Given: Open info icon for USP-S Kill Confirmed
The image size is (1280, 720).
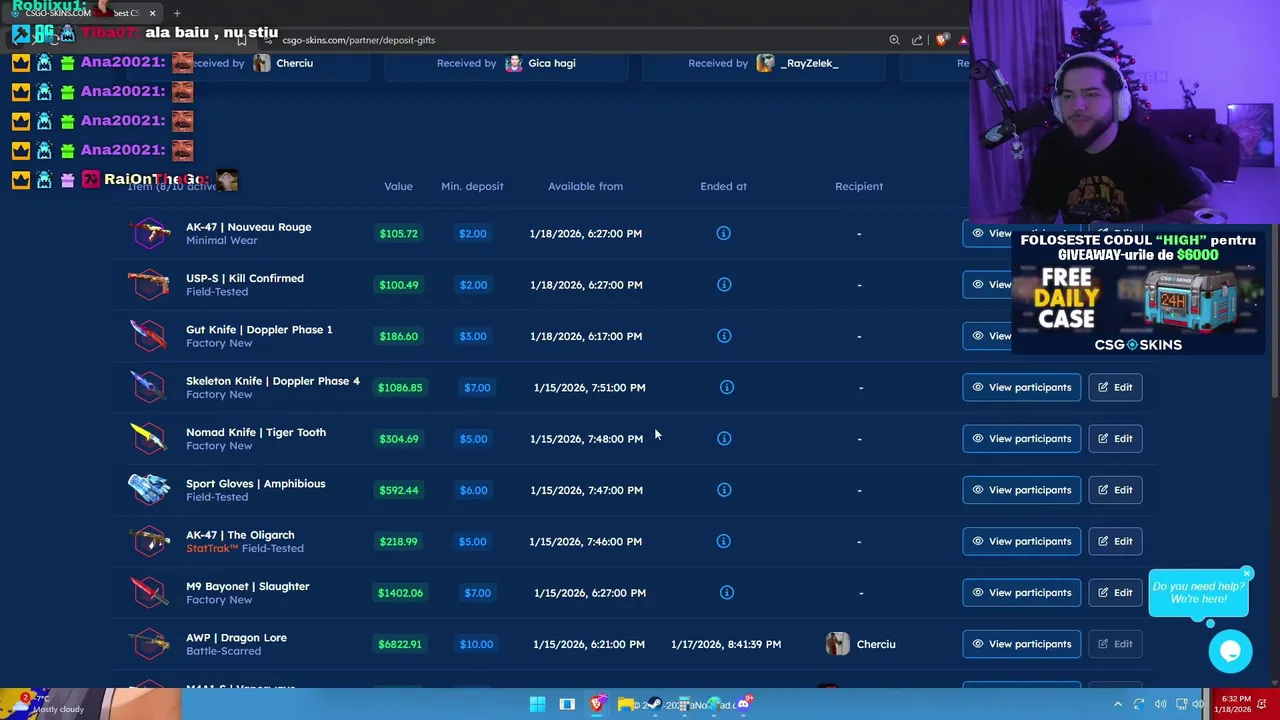Looking at the screenshot, I should point(724,284).
